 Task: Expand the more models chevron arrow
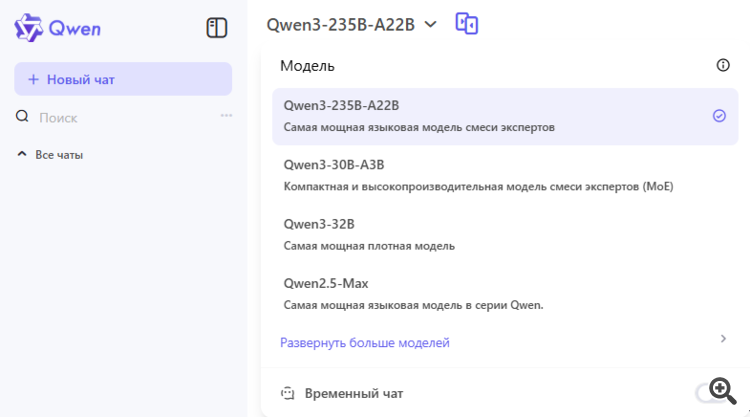pos(723,339)
